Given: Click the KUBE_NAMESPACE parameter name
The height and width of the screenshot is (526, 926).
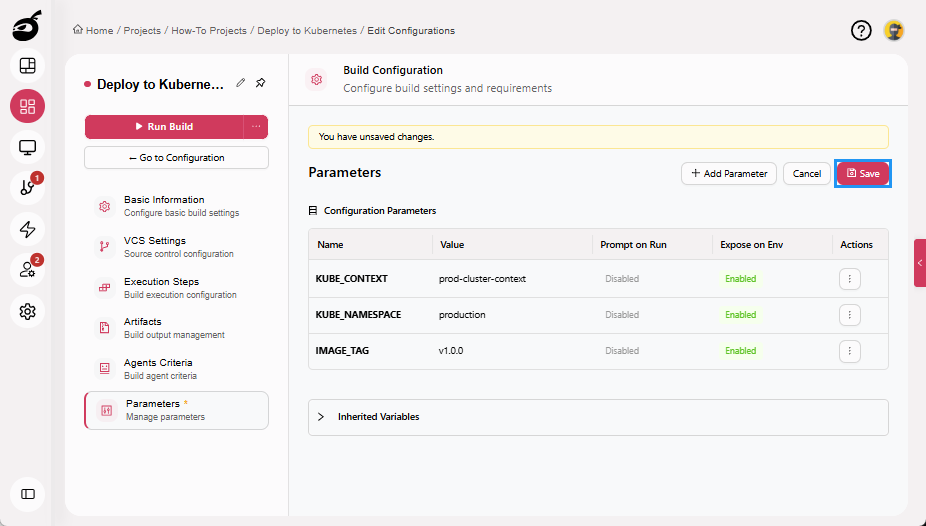Looking at the screenshot, I should pyautogui.click(x=358, y=315).
